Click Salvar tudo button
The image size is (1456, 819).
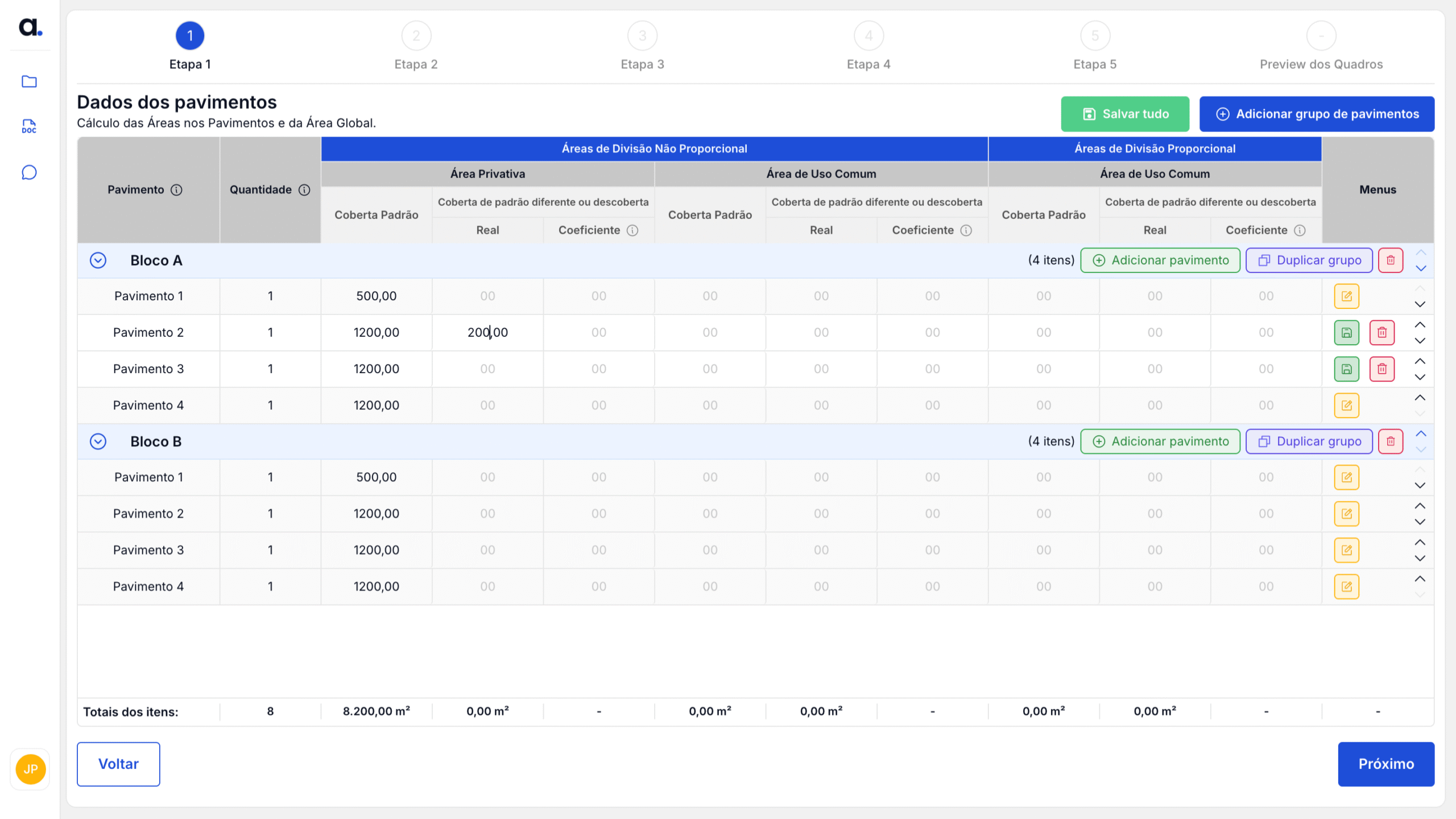(x=1124, y=114)
